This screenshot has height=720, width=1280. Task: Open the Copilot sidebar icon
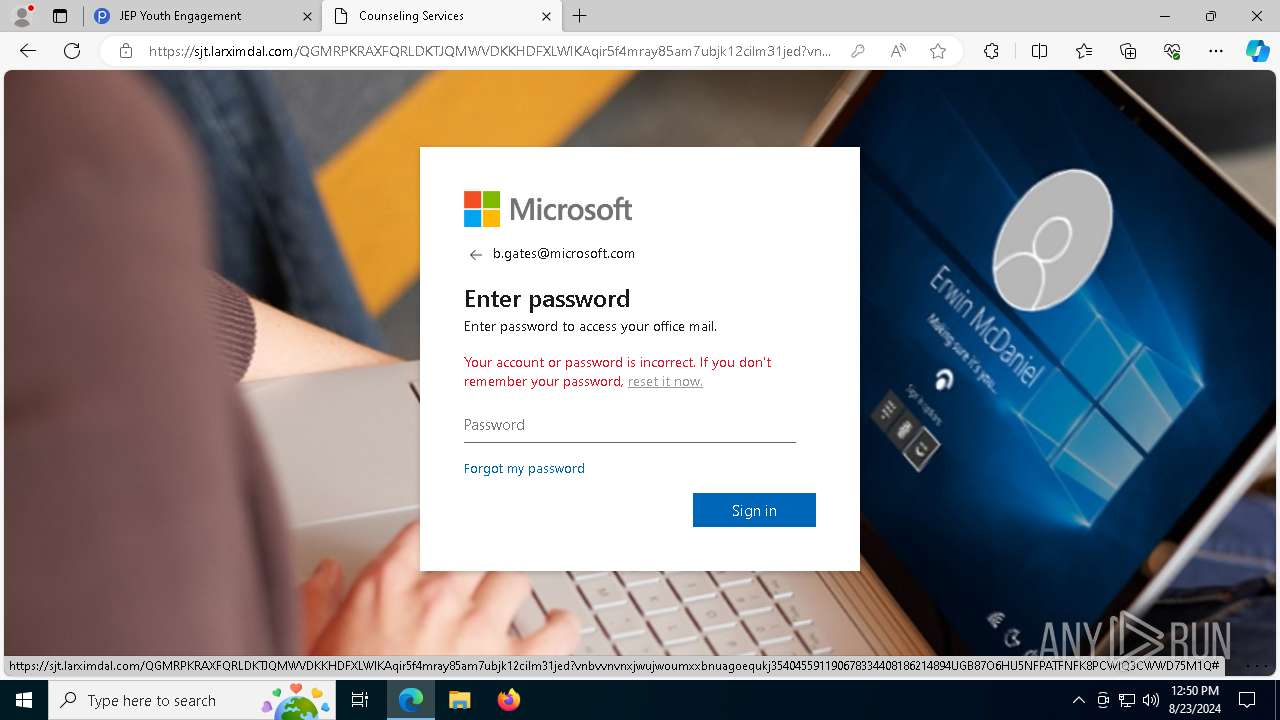pyautogui.click(x=1257, y=51)
